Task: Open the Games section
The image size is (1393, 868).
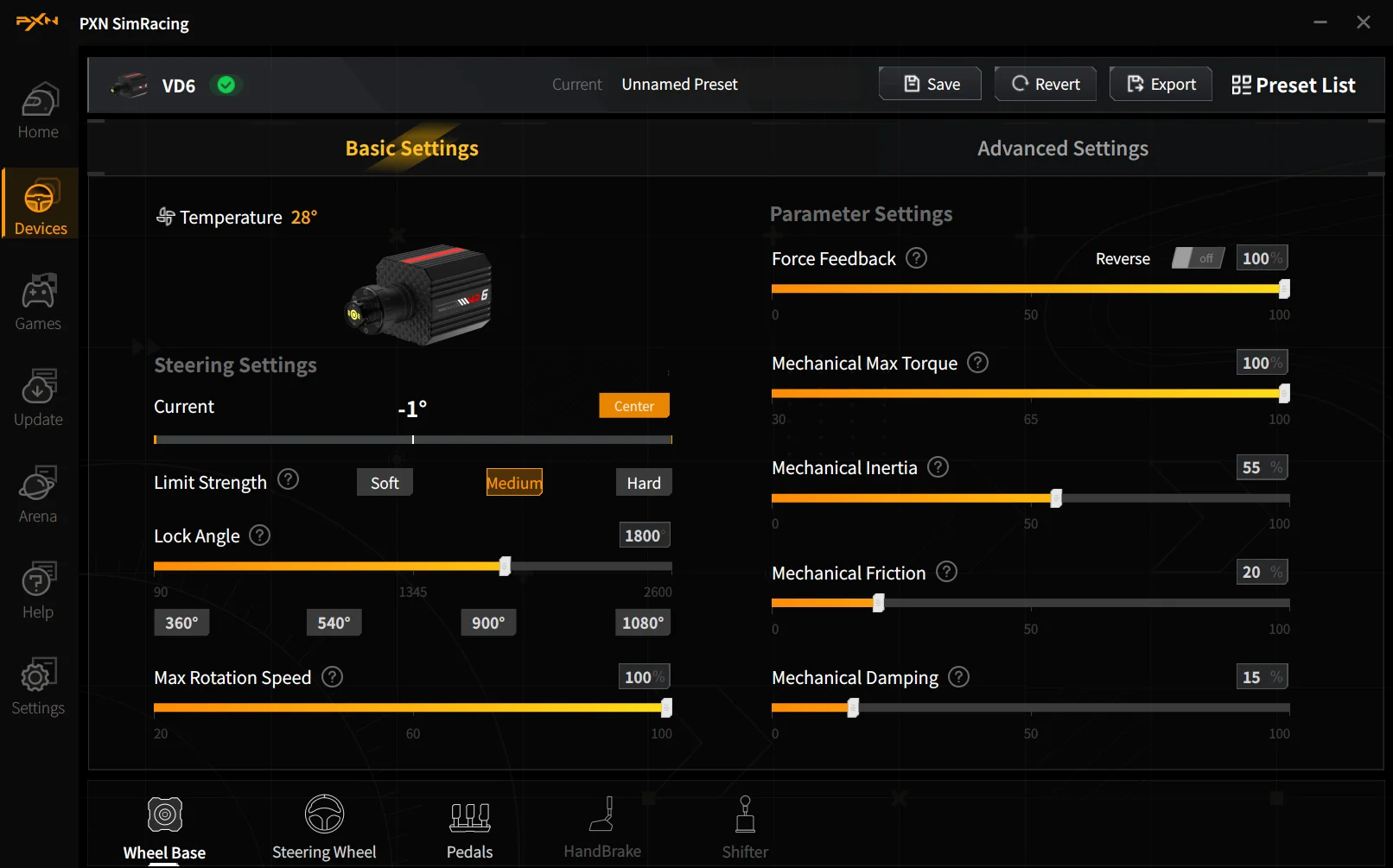Action: pos(38,301)
